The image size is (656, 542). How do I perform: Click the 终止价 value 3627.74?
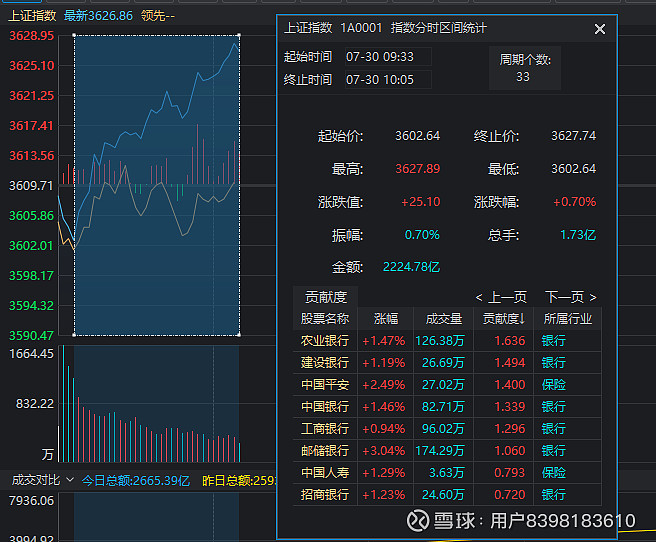[573, 136]
